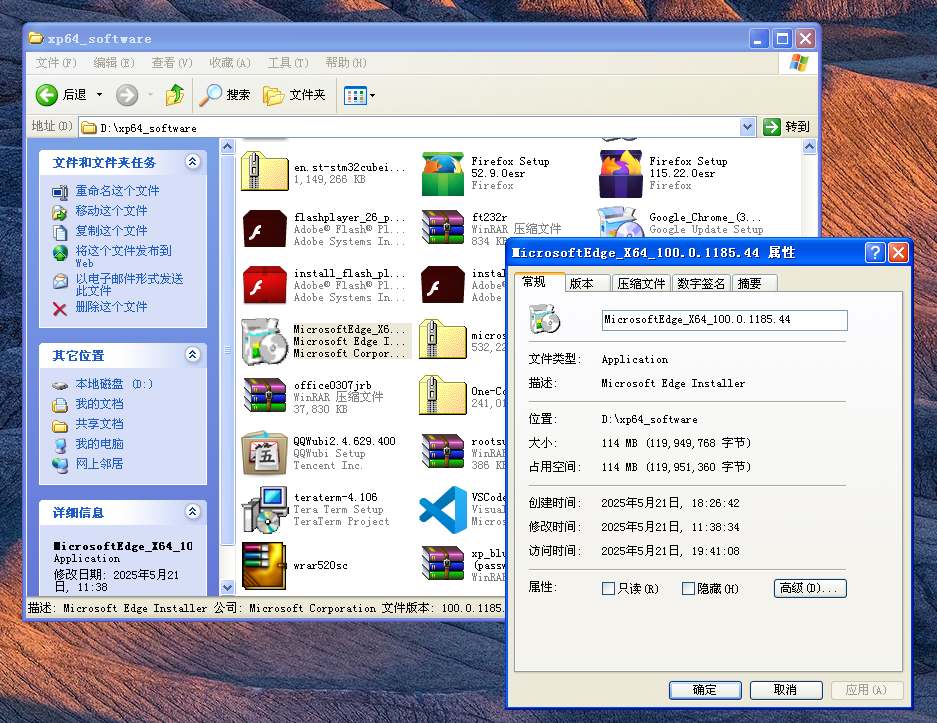Screen dimensions: 937x723
Task: Click the file name field in properties dialog
Action: (724, 320)
